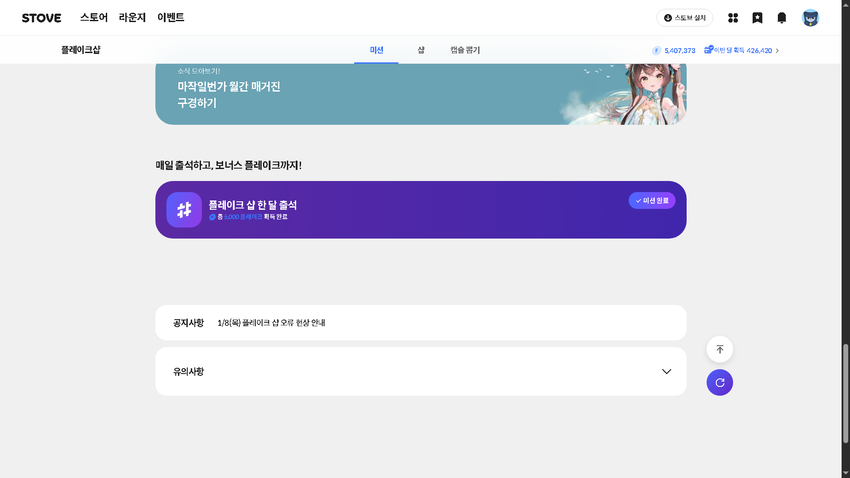Open the 라운지 menu
Image resolution: width=850 pixels, height=478 pixels.
click(x=133, y=18)
